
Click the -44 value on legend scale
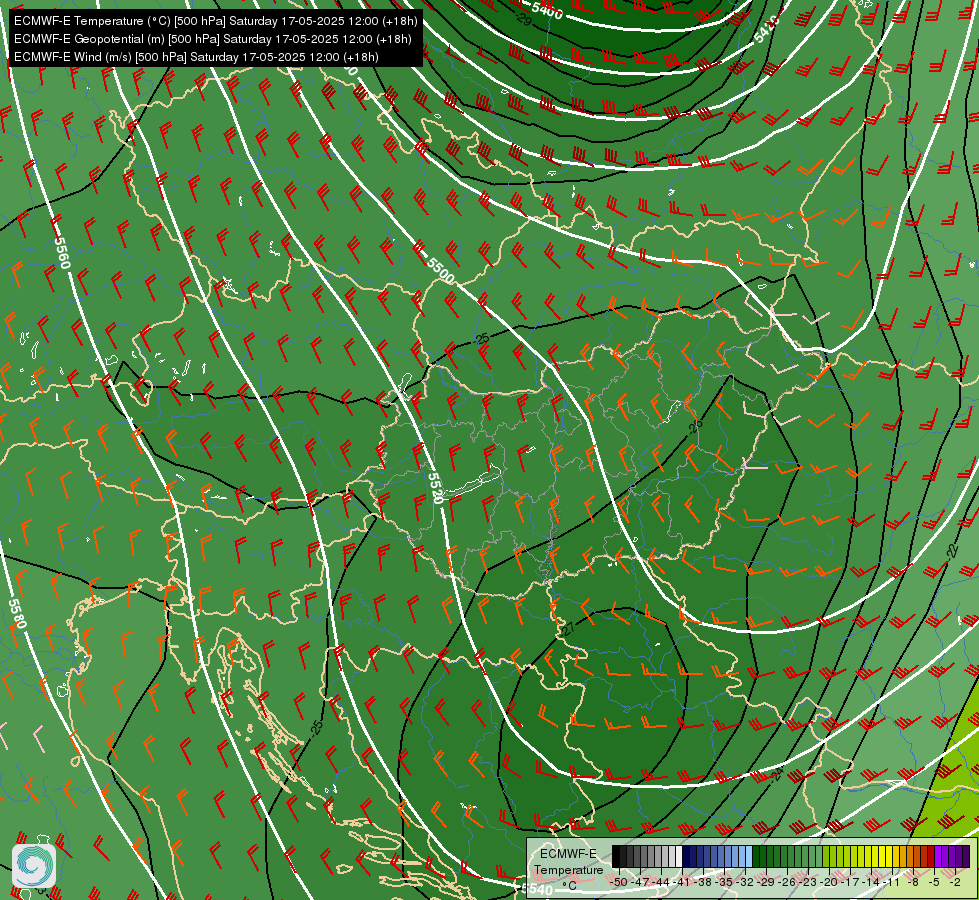tap(661, 882)
